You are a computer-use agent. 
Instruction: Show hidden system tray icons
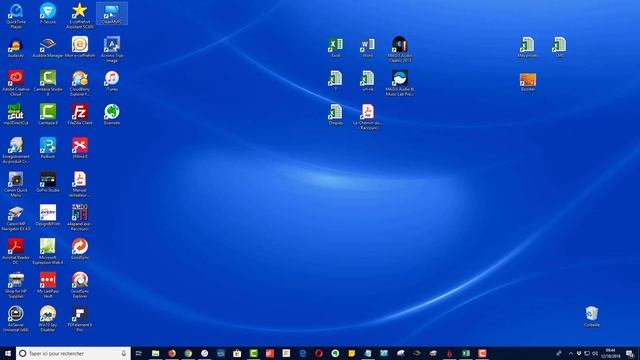571,353
